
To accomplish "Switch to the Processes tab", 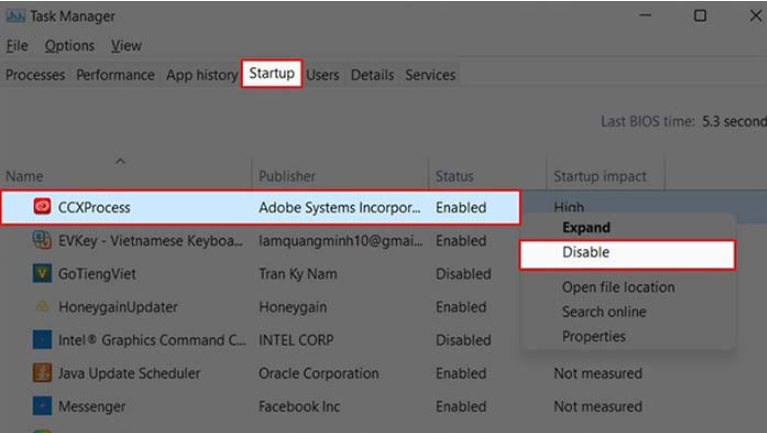I will pyautogui.click(x=35, y=75).
